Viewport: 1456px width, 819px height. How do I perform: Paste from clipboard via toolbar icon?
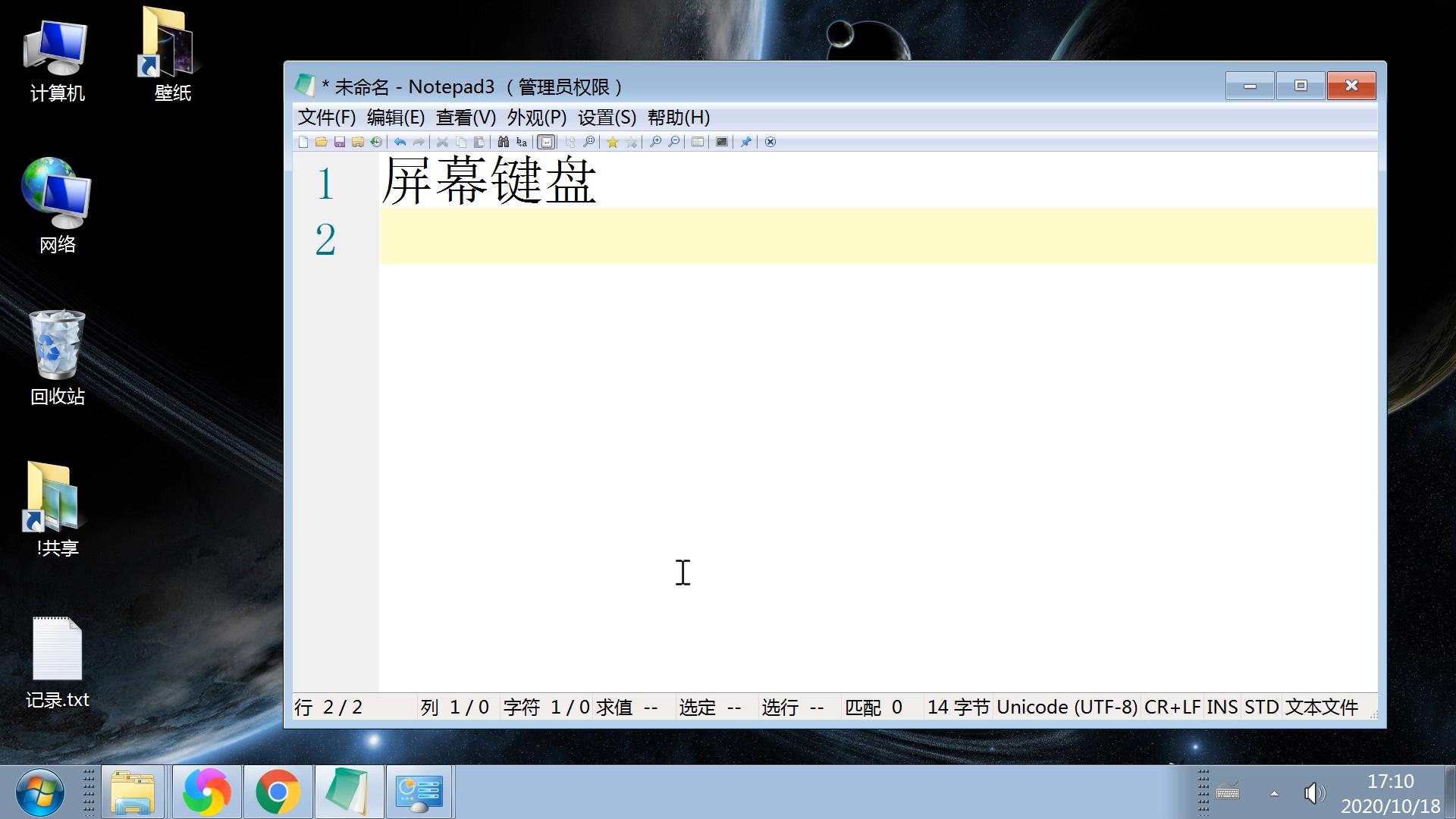[x=479, y=142]
